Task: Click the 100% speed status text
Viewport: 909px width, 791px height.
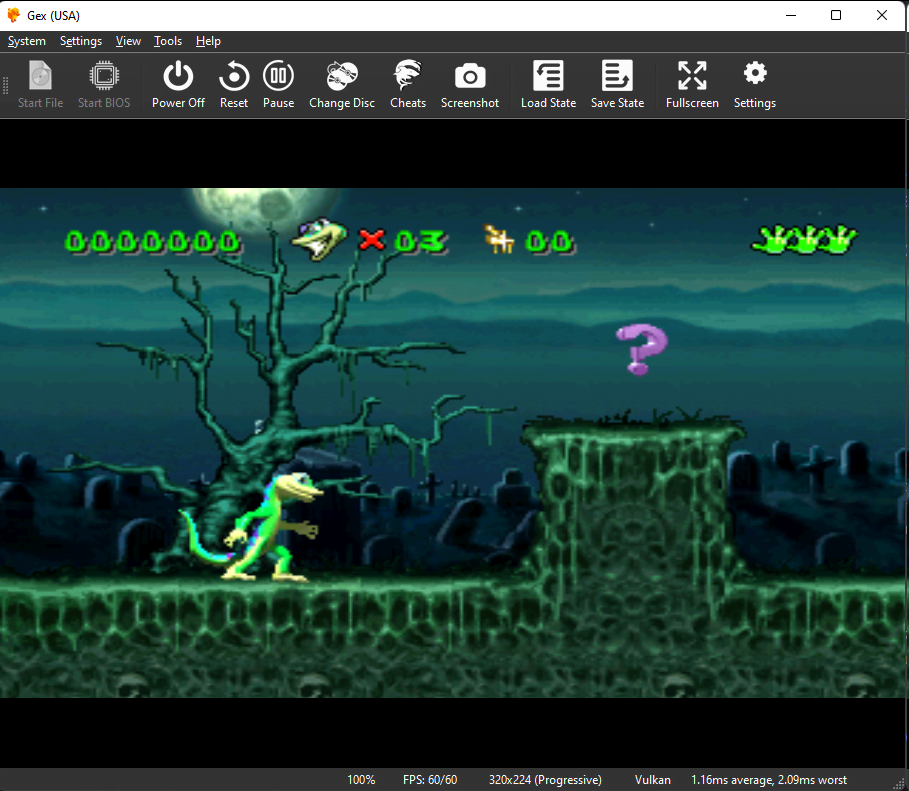Action: [361, 780]
